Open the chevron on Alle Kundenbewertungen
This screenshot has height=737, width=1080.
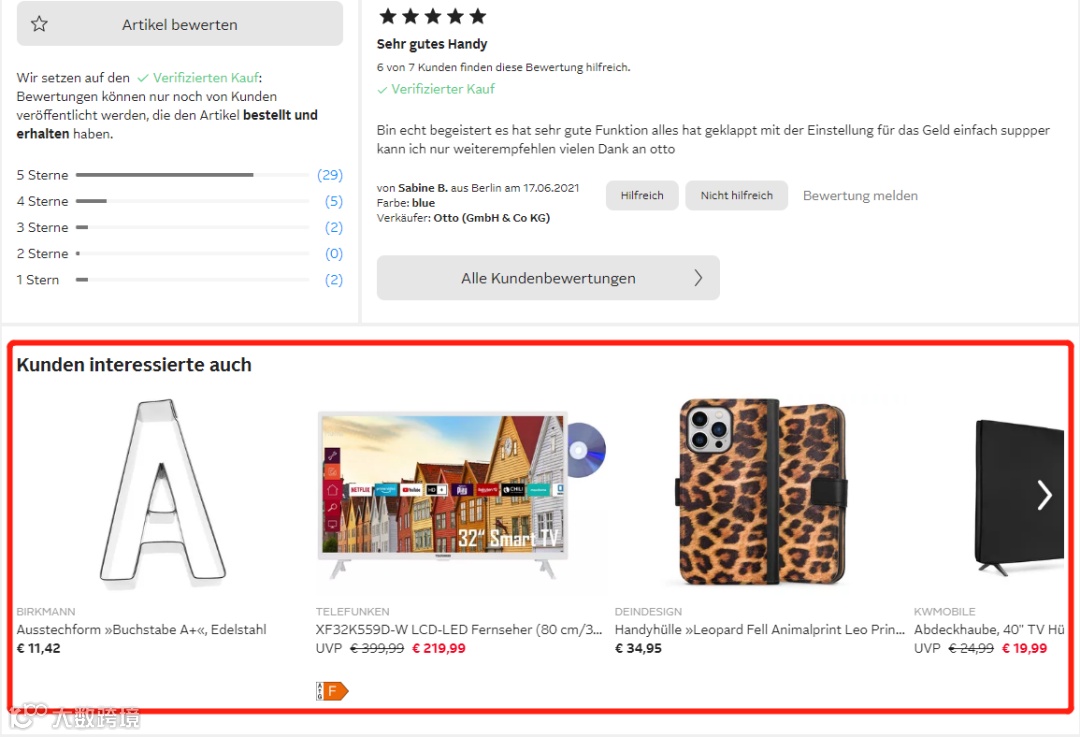click(698, 278)
